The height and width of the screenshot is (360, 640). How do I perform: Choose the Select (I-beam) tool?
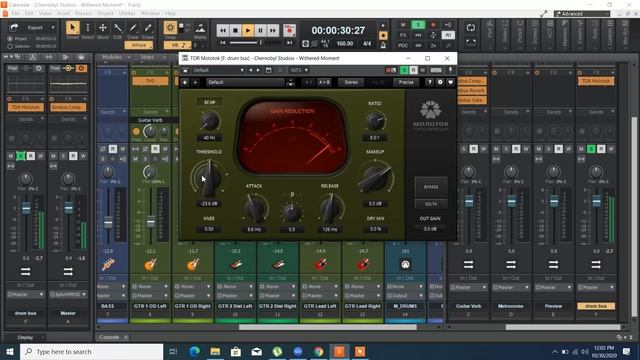click(x=87, y=28)
